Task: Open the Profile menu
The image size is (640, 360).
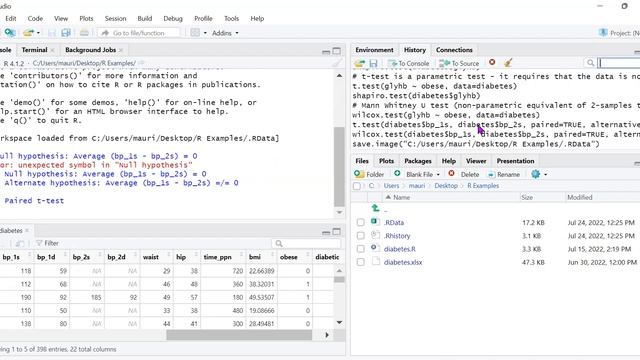Action: click(203, 18)
